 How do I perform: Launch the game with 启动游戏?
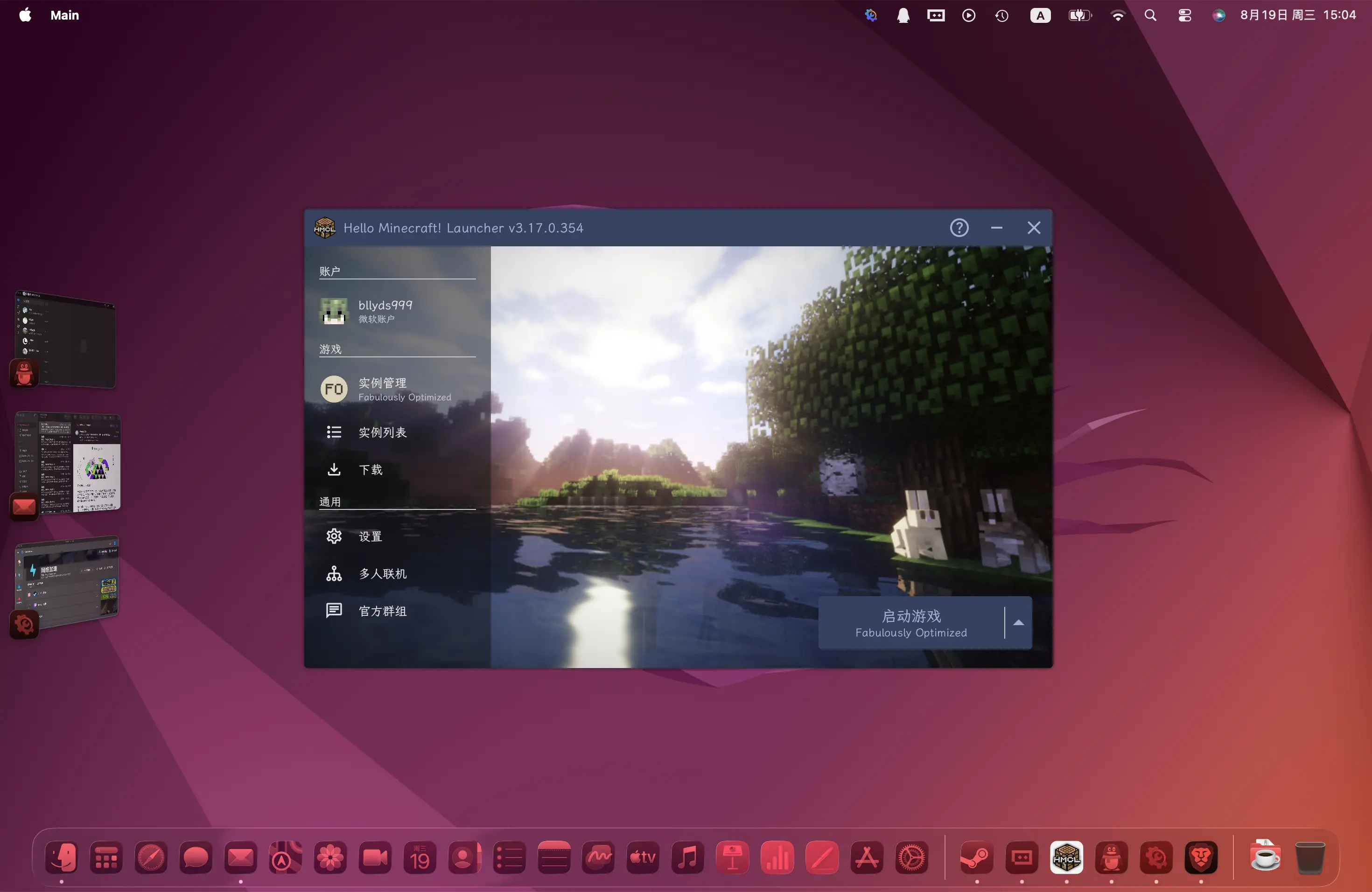click(911, 623)
